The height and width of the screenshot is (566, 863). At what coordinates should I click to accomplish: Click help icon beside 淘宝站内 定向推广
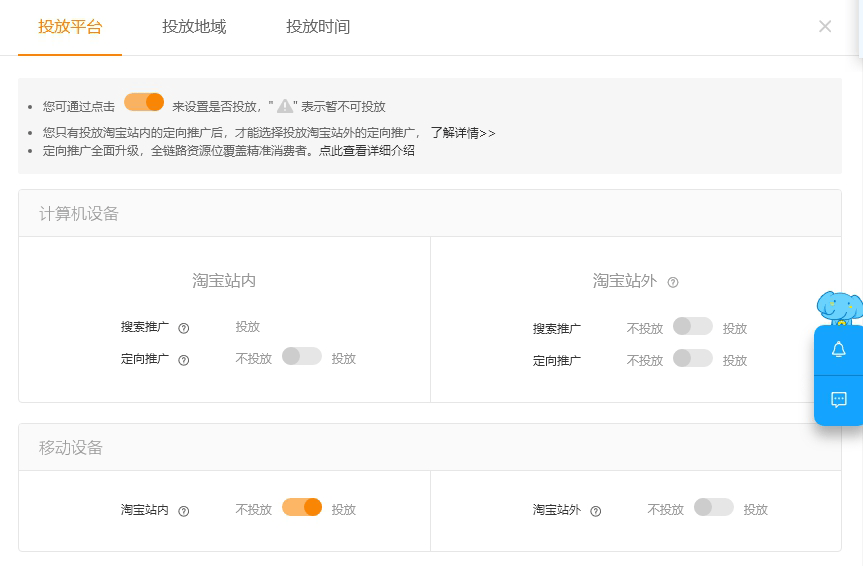184,360
